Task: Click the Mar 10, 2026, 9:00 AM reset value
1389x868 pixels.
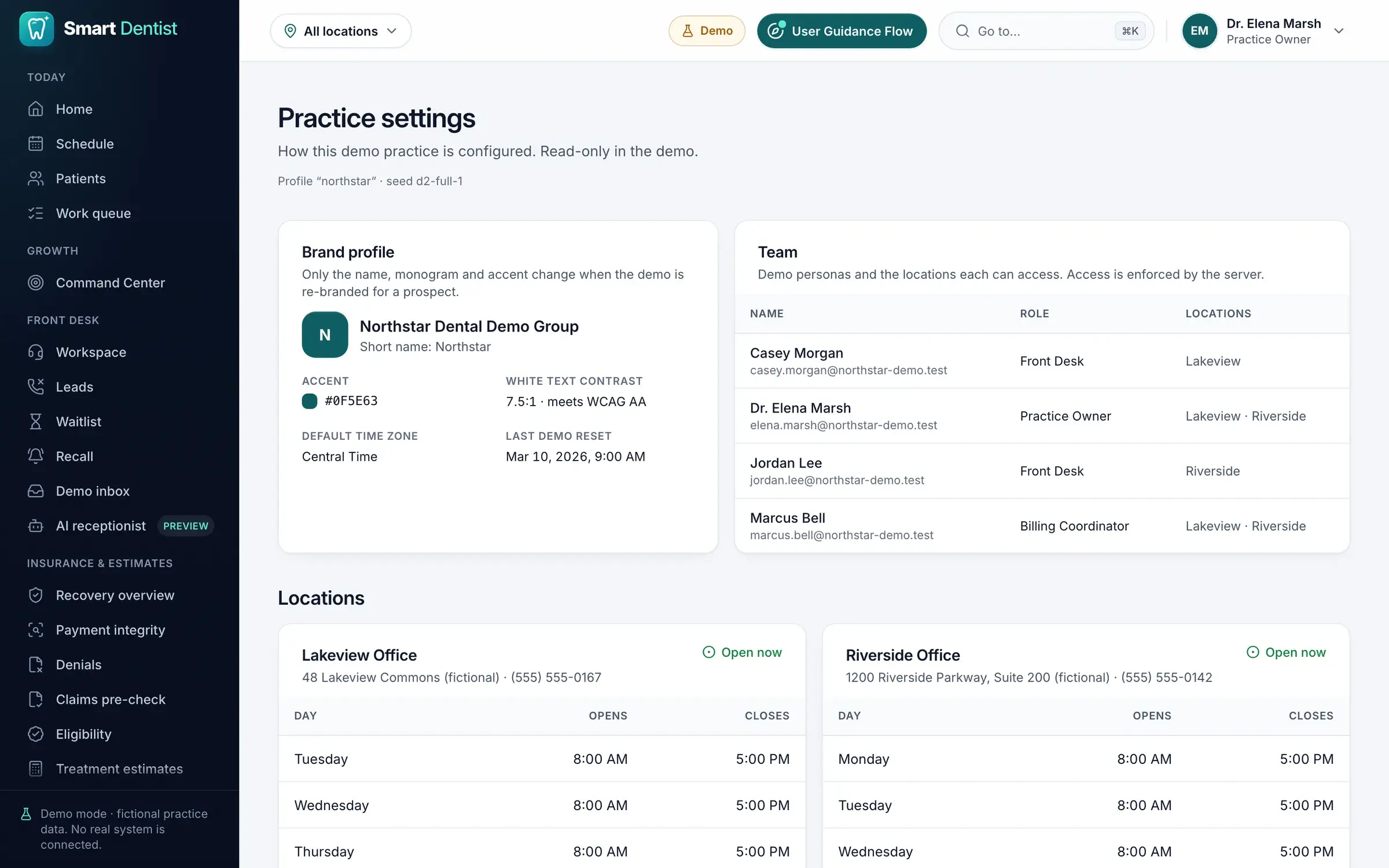Action: pyautogui.click(x=575, y=457)
